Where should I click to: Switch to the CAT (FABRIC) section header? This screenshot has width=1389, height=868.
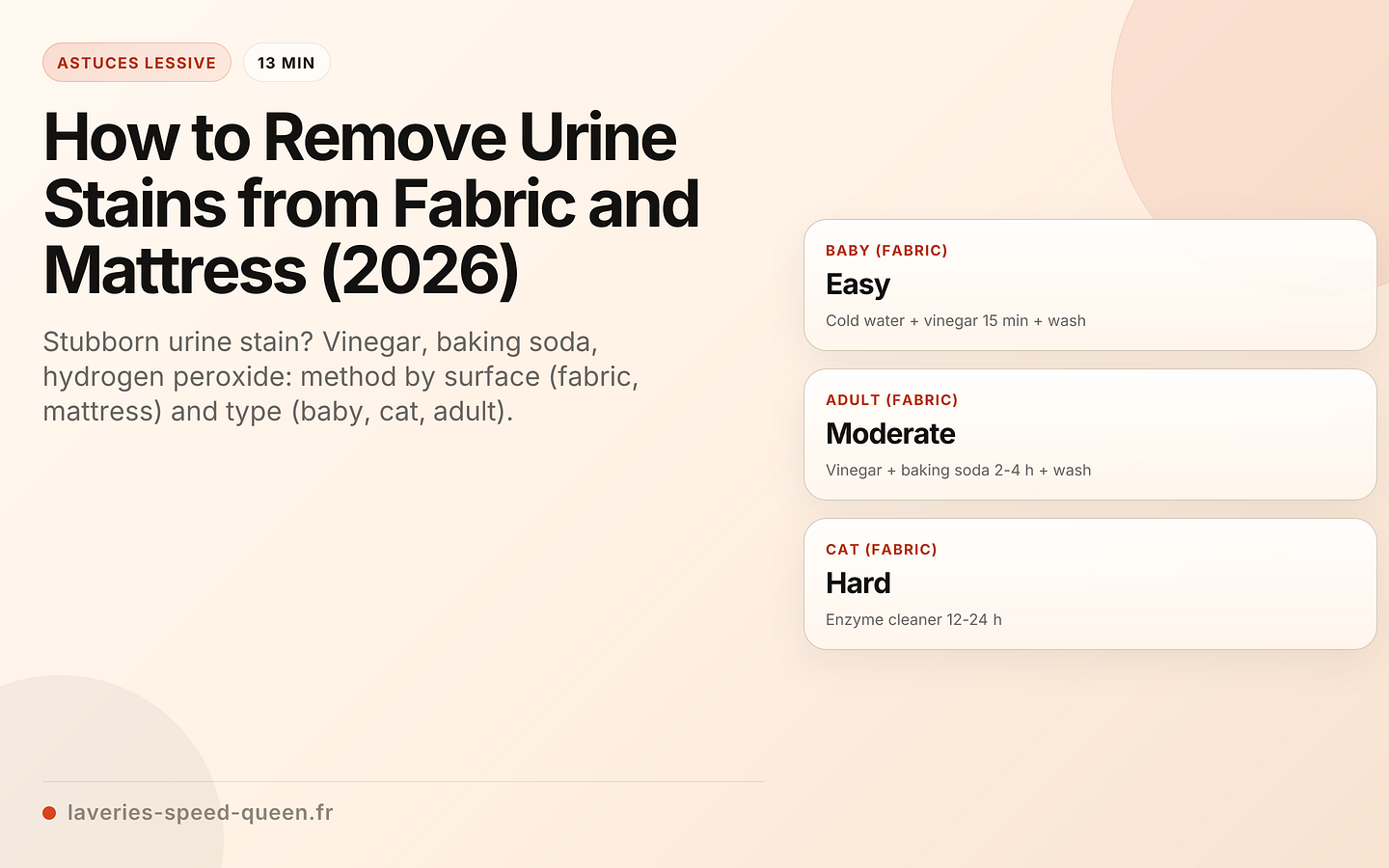(881, 549)
